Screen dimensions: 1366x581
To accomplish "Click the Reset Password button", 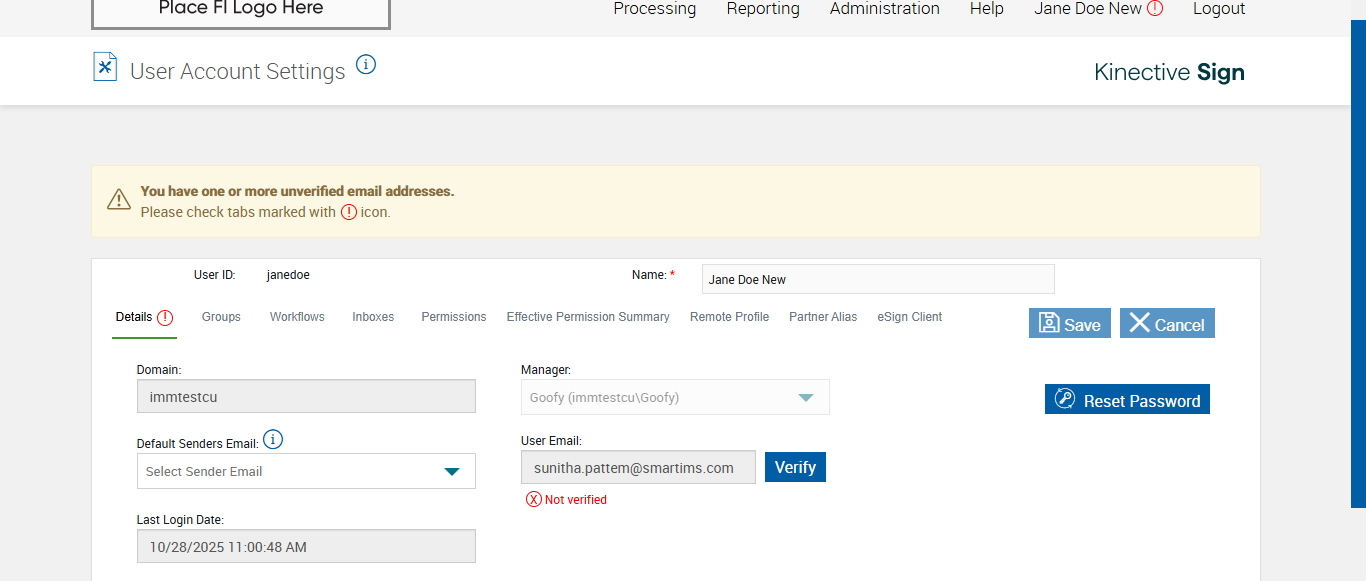I will point(1127,400).
